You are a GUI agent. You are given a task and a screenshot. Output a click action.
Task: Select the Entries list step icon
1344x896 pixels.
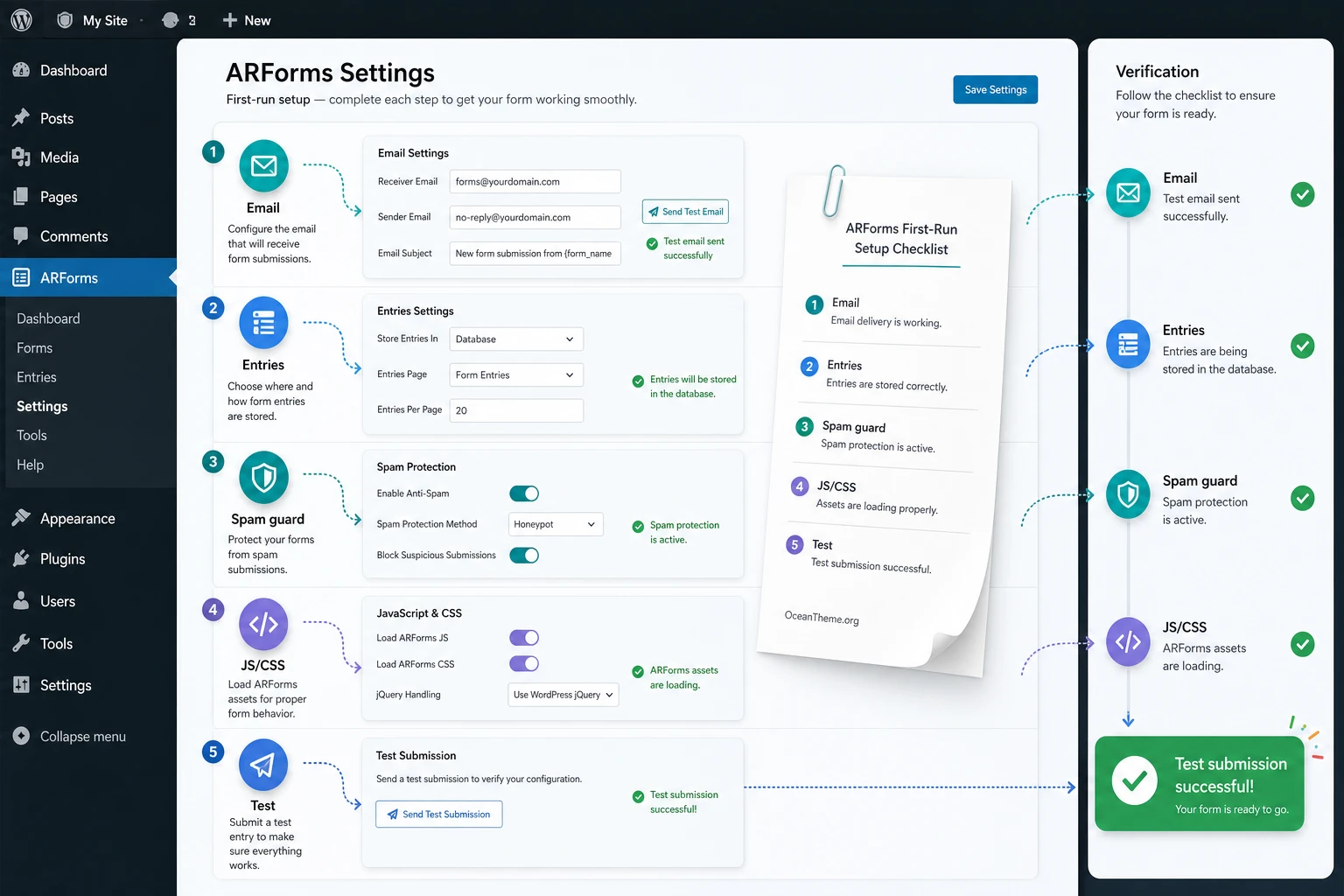coord(263,323)
